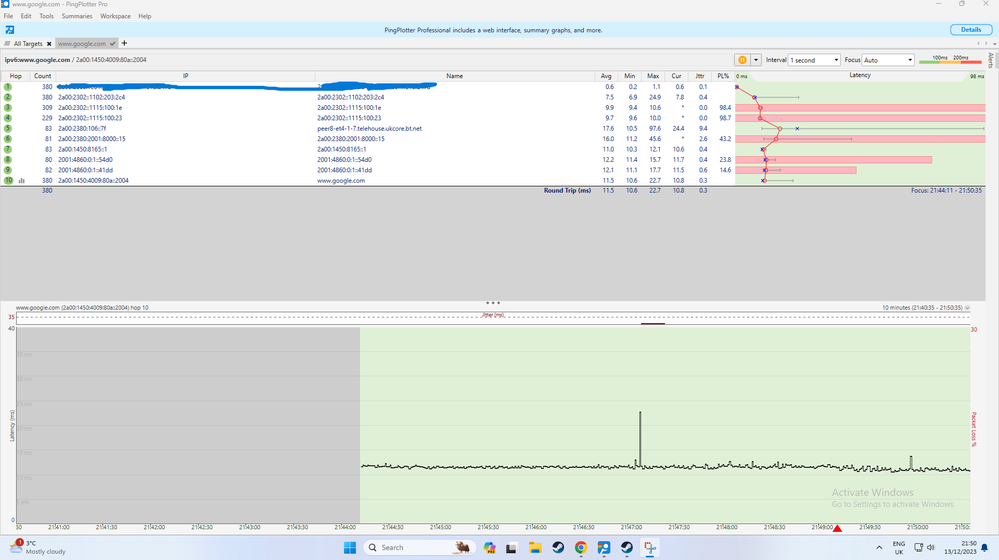Image resolution: width=999 pixels, height=560 pixels.
Task: Sort by the PL% column header
Action: click(723, 76)
